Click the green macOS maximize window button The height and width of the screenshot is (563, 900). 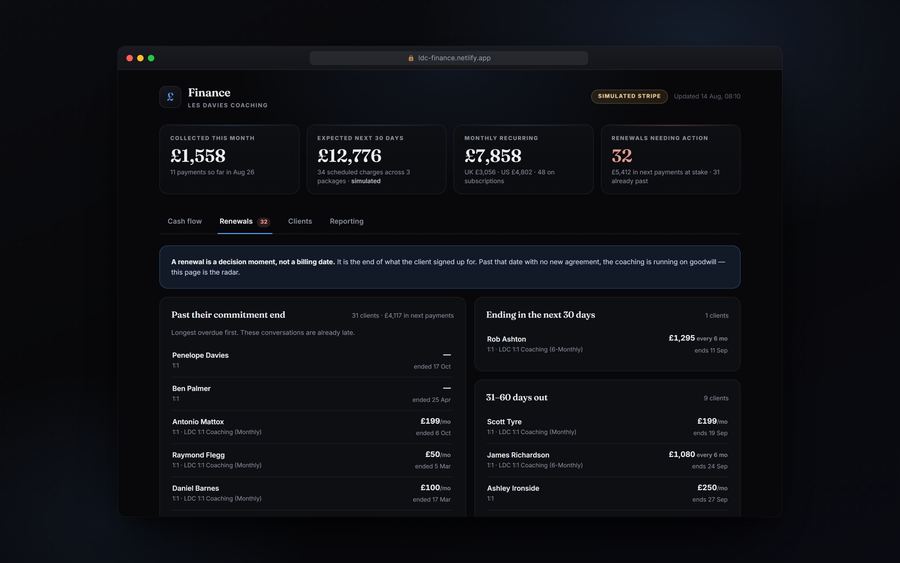coord(151,58)
